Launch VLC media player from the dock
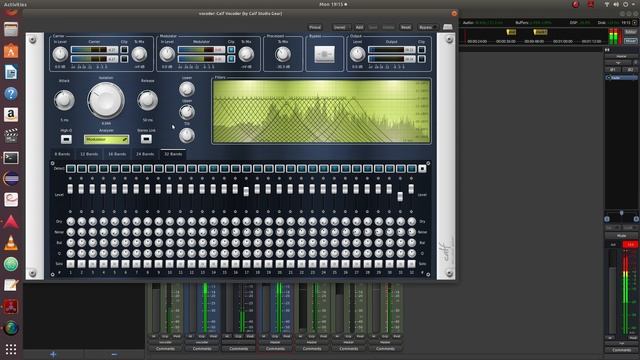640x360 pixels. (x=11, y=243)
